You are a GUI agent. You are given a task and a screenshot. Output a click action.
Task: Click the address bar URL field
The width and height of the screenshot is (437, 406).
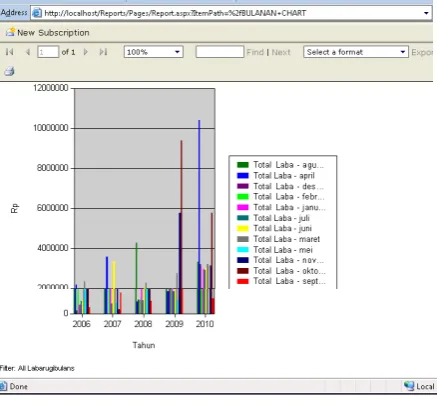click(231, 13)
